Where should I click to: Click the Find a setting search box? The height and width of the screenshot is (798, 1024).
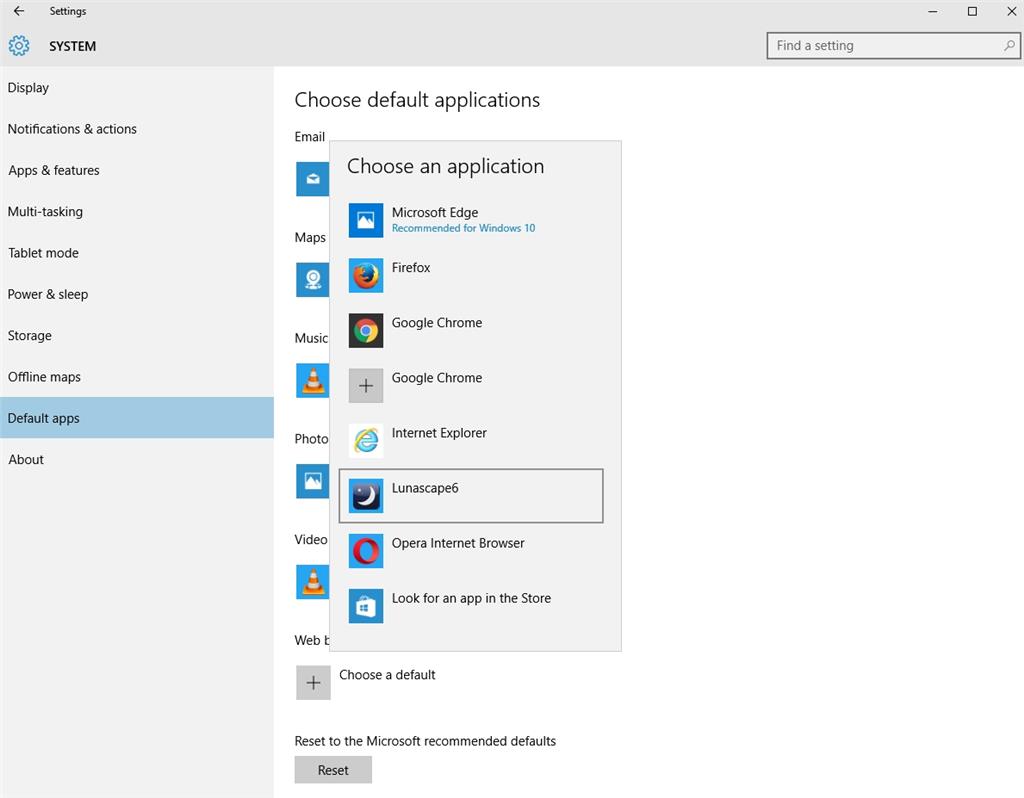(x=893, y=46)
